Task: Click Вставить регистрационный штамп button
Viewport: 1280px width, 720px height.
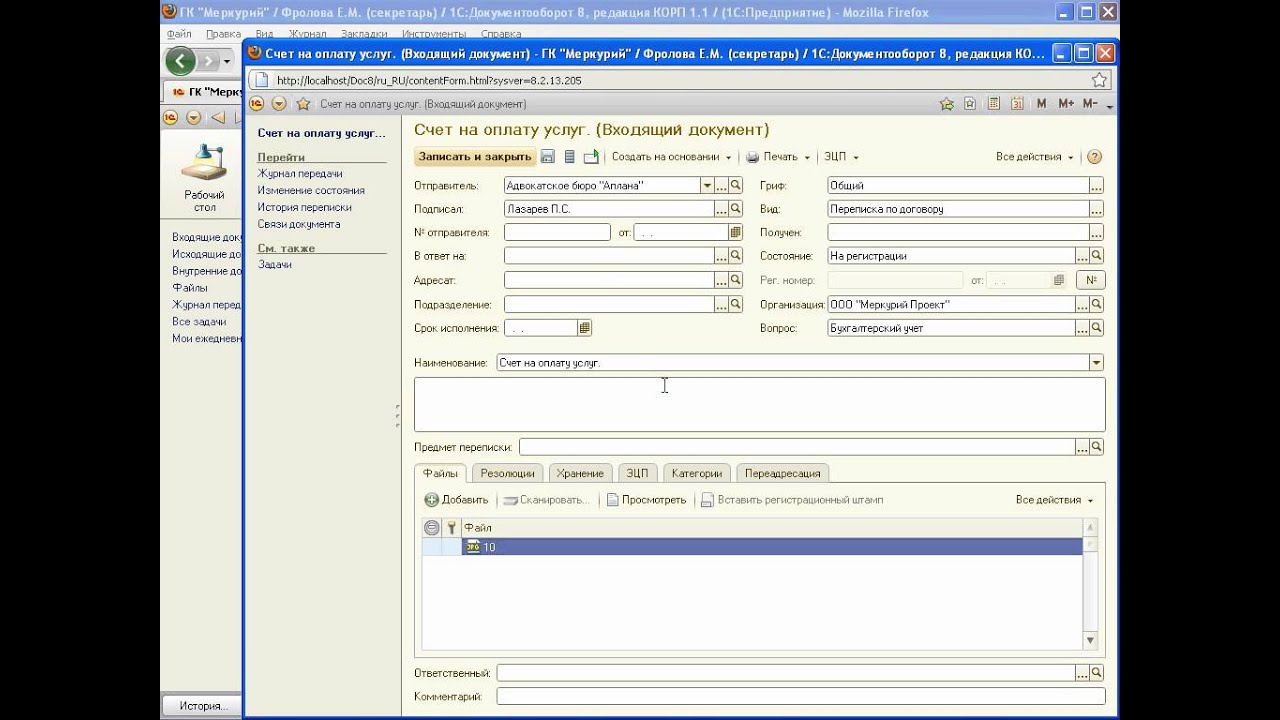Action: click(x=792, y=500)
